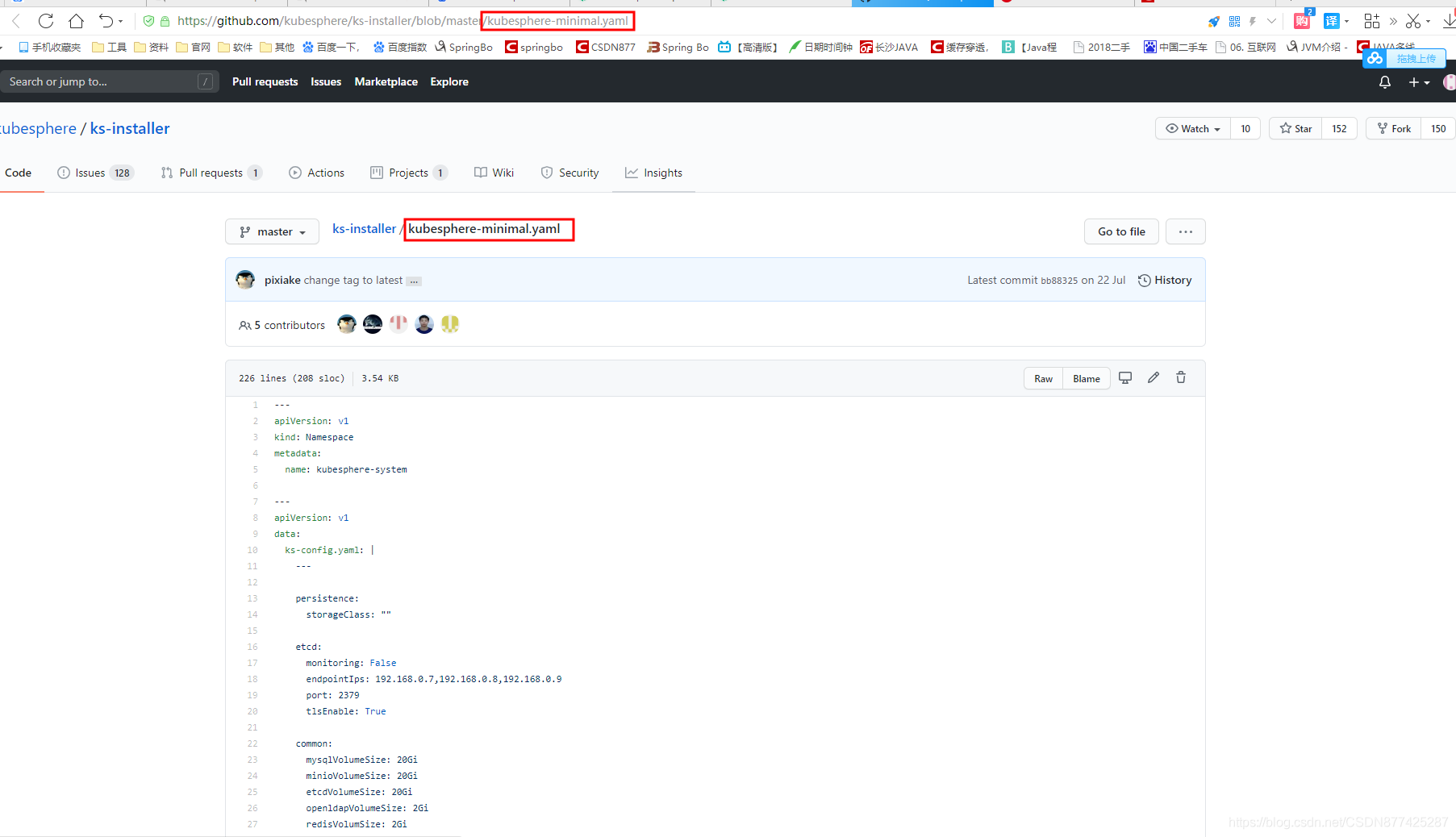
Task: Open the Wiki tab
Action: pos(494,173)
